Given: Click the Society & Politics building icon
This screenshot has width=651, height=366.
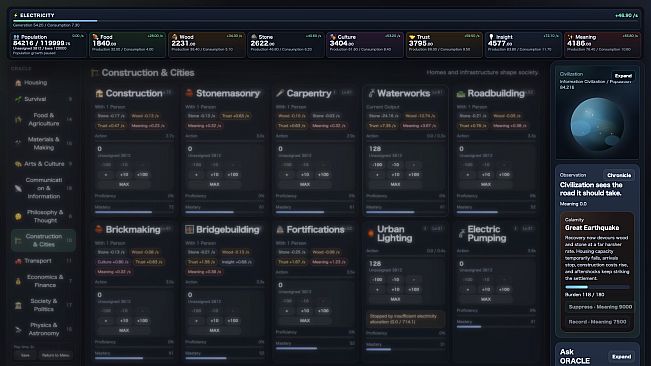Looking at the screenshot, I should (x=18, y=305).
